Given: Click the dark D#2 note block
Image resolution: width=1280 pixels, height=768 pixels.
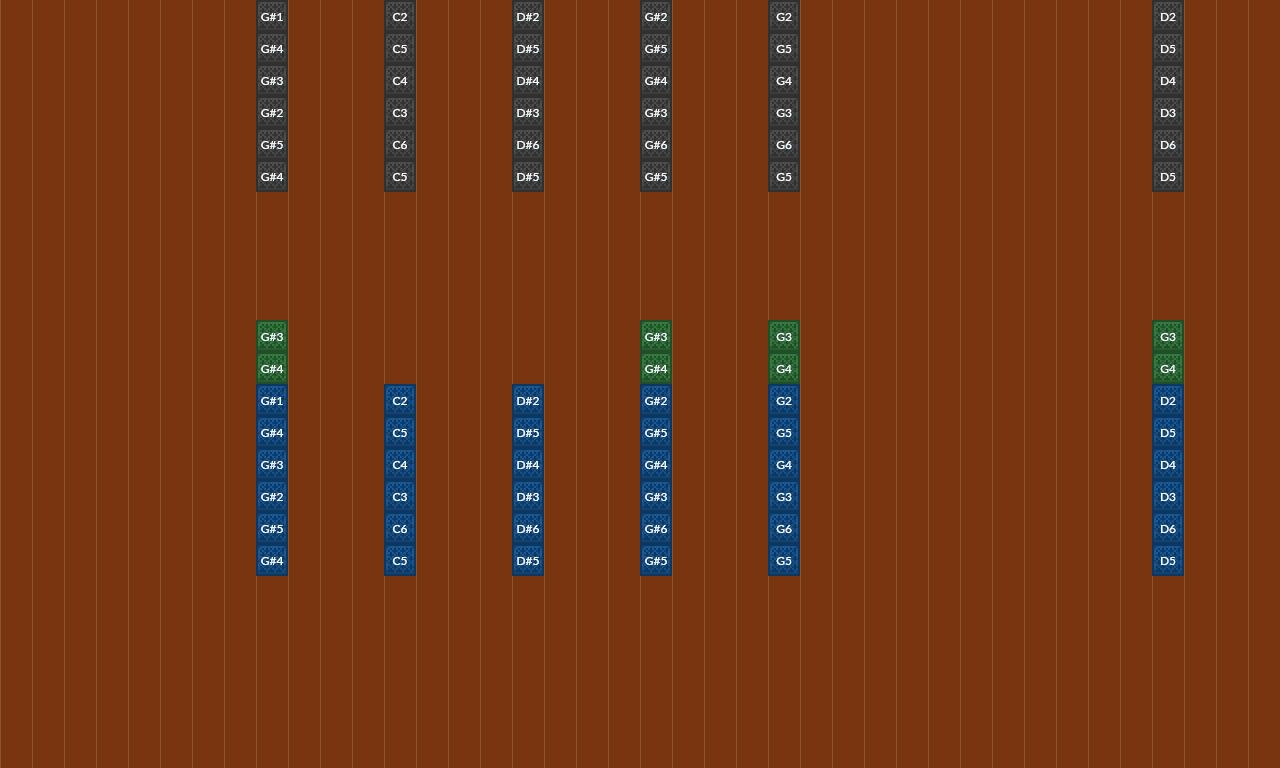Looking at the screenshot, I should pos(527,17).
